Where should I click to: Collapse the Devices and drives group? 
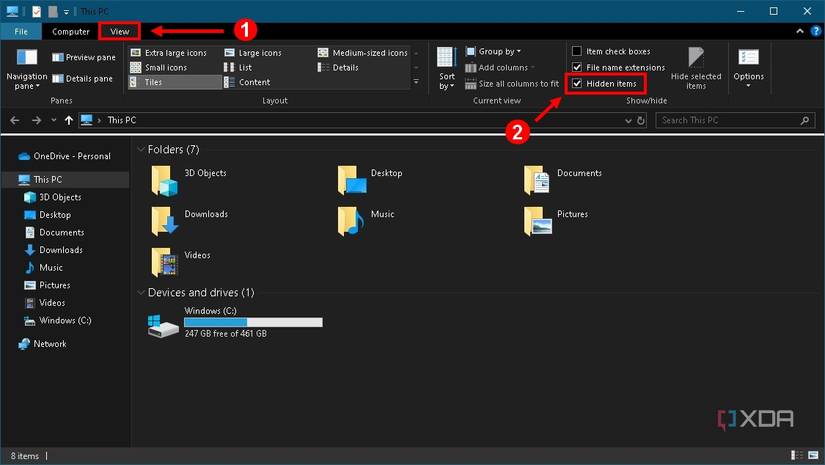(x=140, y=292)
